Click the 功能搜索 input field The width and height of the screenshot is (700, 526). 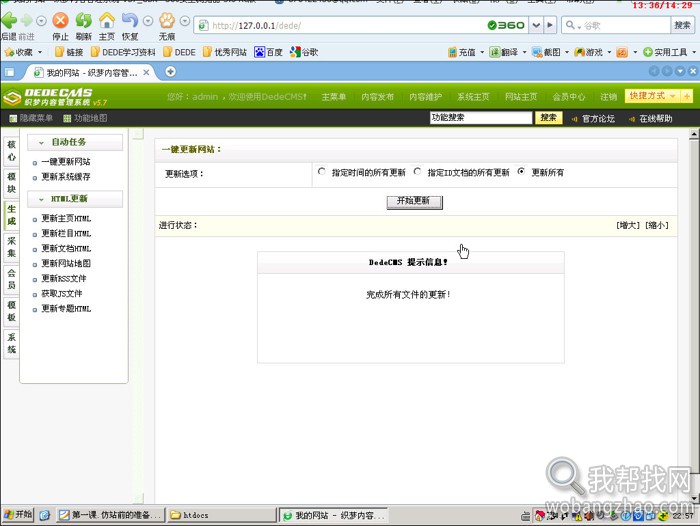[481, 118]
